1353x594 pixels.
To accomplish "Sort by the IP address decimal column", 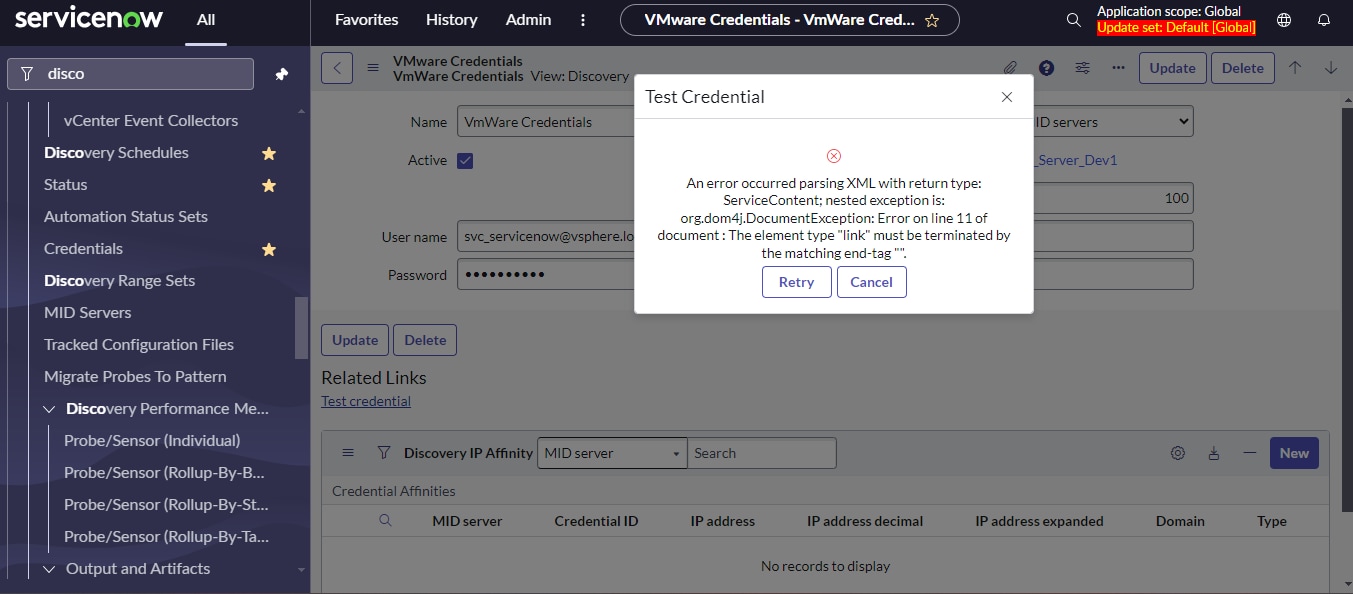I will 865,521.
